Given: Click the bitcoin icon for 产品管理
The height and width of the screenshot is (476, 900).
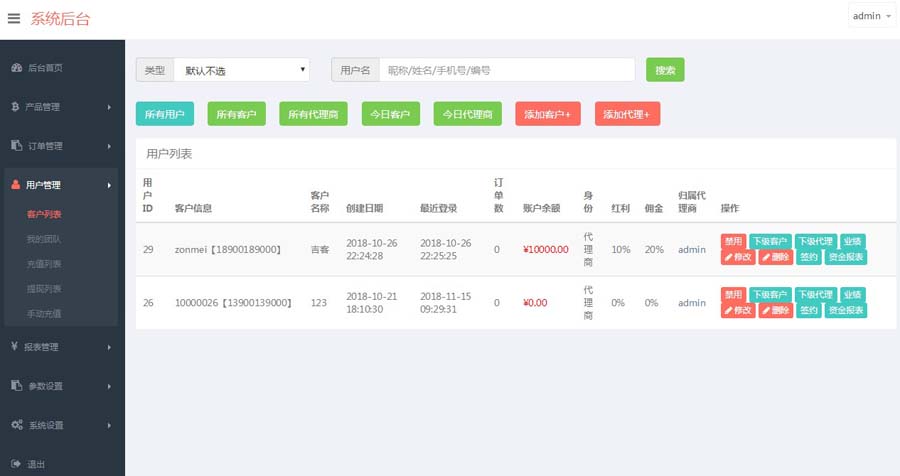Looking at the screenshot, I should pos(16,107).
